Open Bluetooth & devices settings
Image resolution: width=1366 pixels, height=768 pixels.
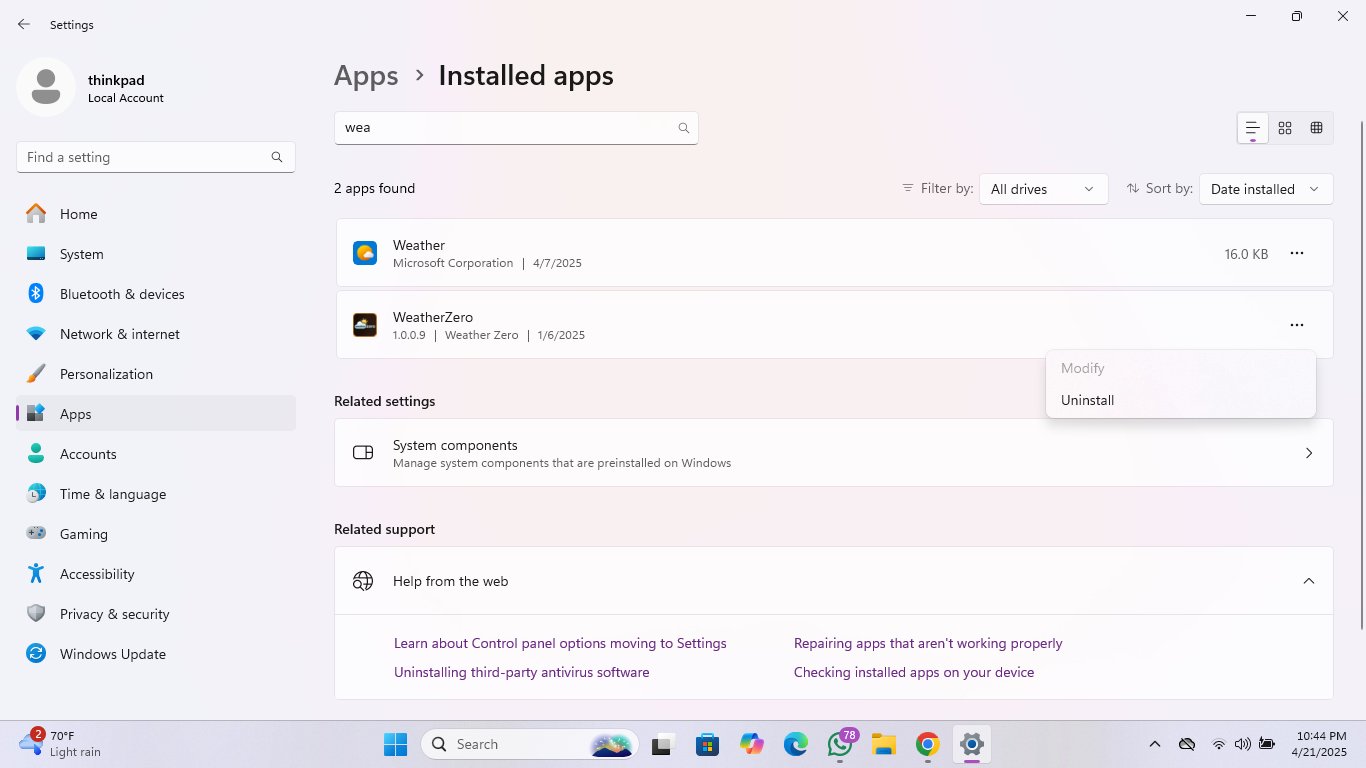tap(156, 294)
